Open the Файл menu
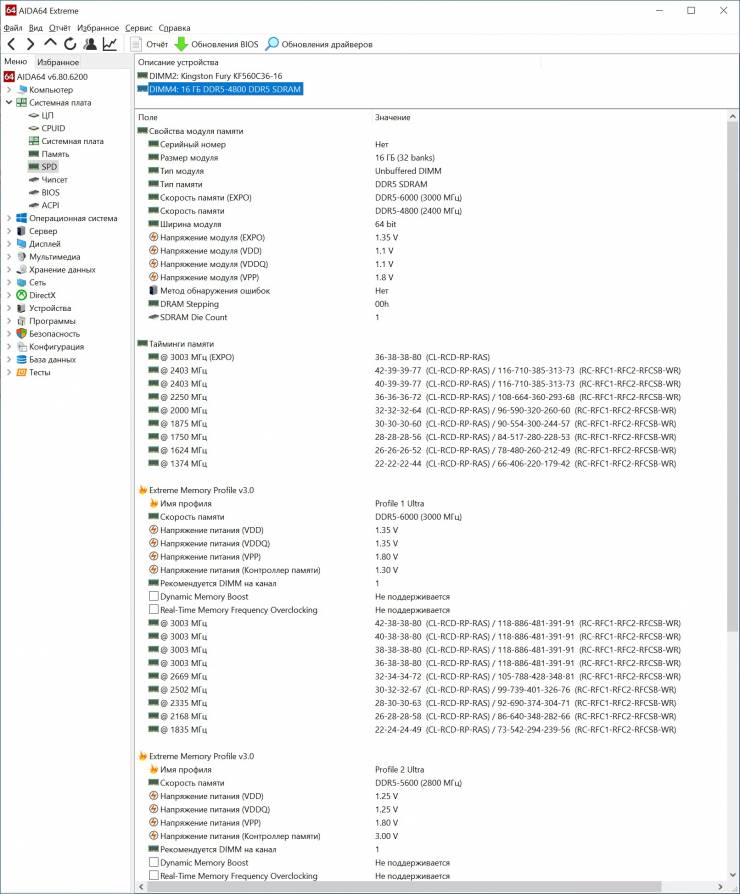Screen dimensions: 740x894 pos(13,27)
